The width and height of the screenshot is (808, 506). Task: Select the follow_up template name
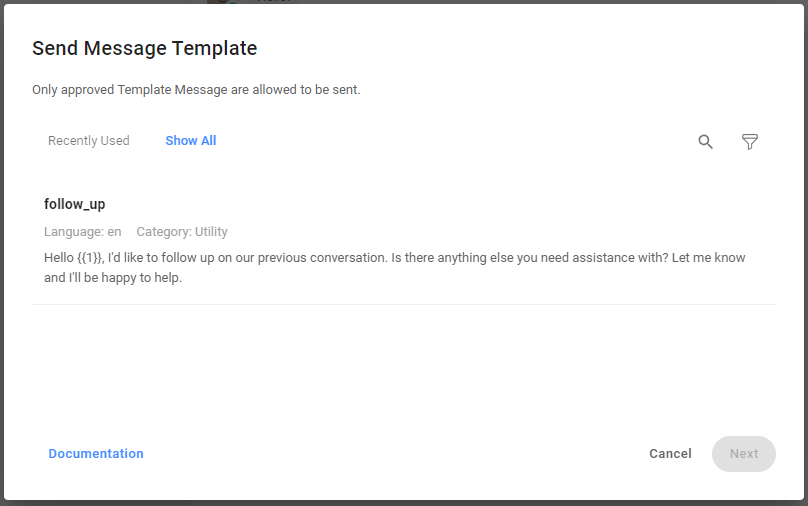(75, 204)
